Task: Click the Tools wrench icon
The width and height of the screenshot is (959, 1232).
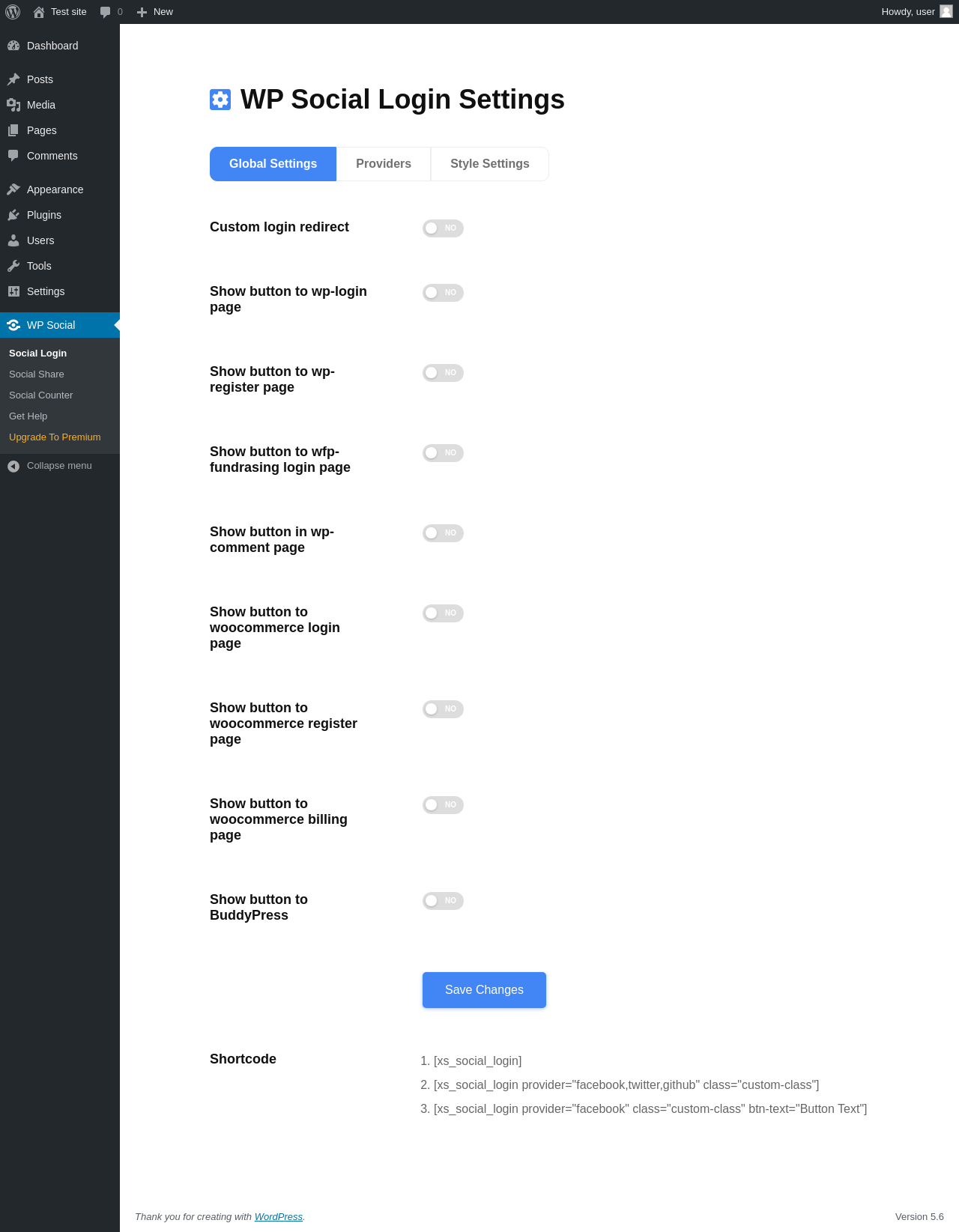Action: [x=13, y=266]
